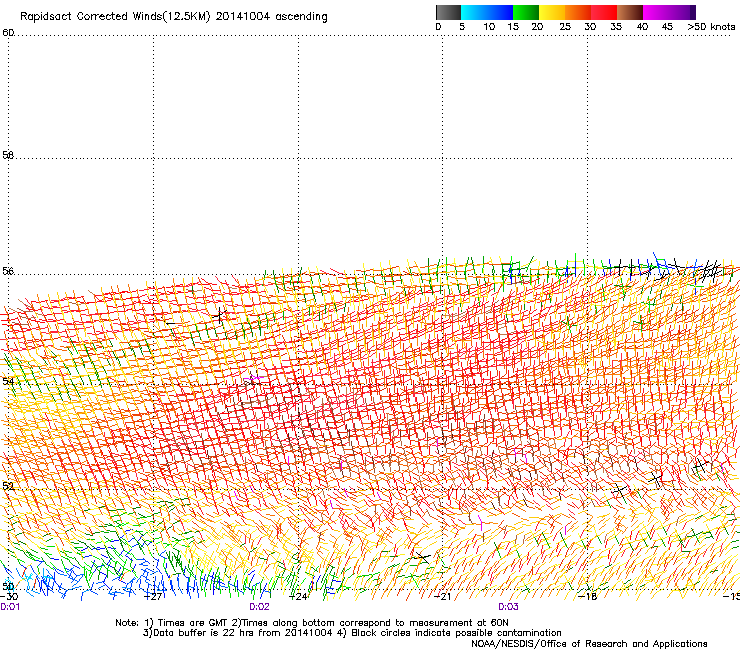Viewport: 740px width, 650px height.
Task: Click the legend label '40'
Action: 642,27
